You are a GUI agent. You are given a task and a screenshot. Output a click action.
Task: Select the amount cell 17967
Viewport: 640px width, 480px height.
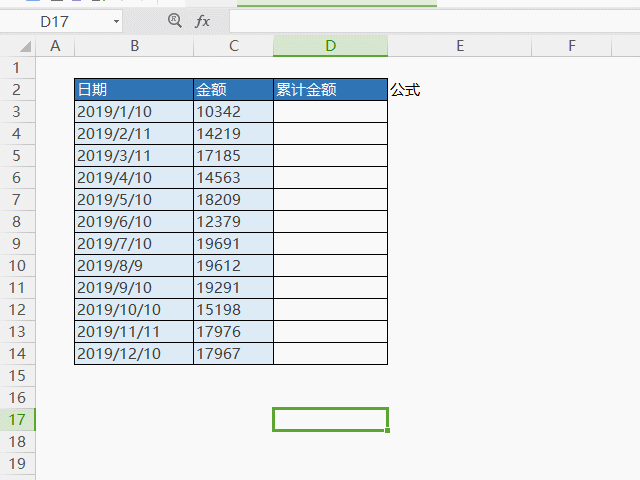pyautogui.click(x=233, y=354)
